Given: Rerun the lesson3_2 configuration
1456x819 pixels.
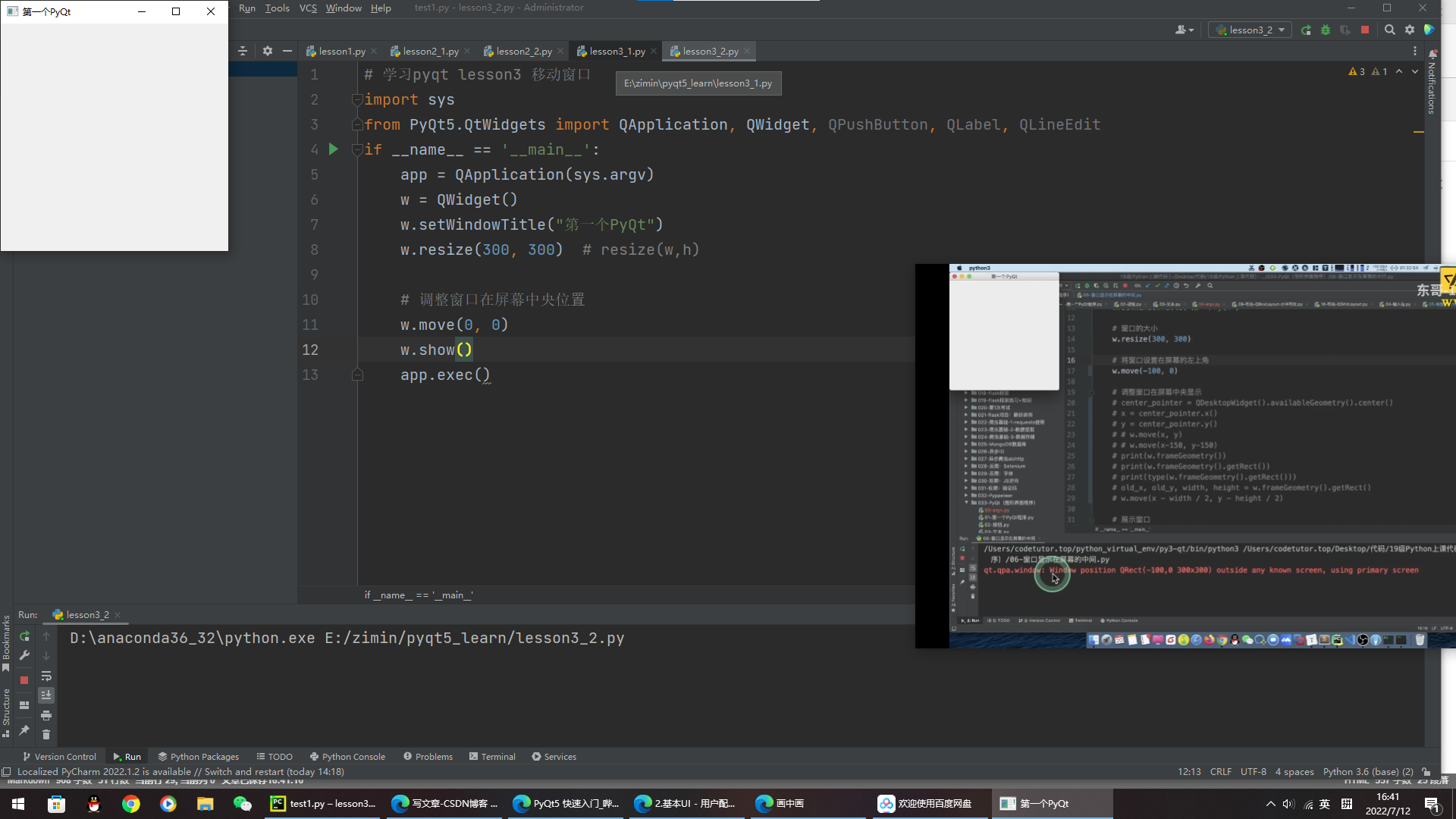Looking at the screenshot, I should [1306, 30].
